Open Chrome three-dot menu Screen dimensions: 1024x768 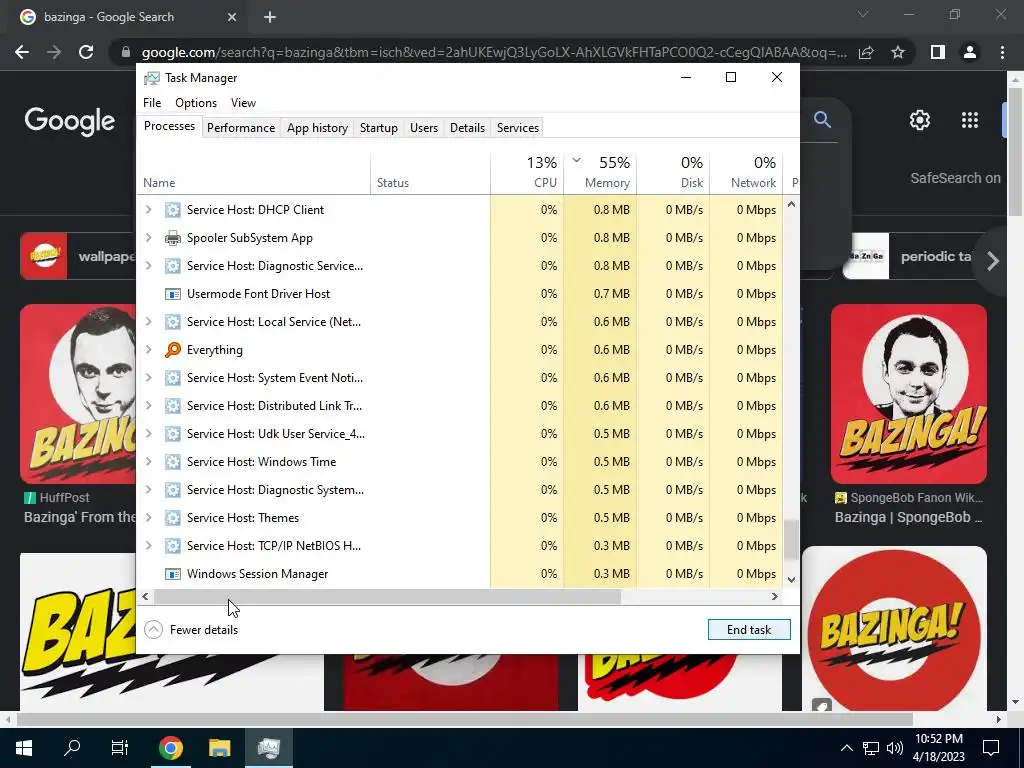point(1002,52)
